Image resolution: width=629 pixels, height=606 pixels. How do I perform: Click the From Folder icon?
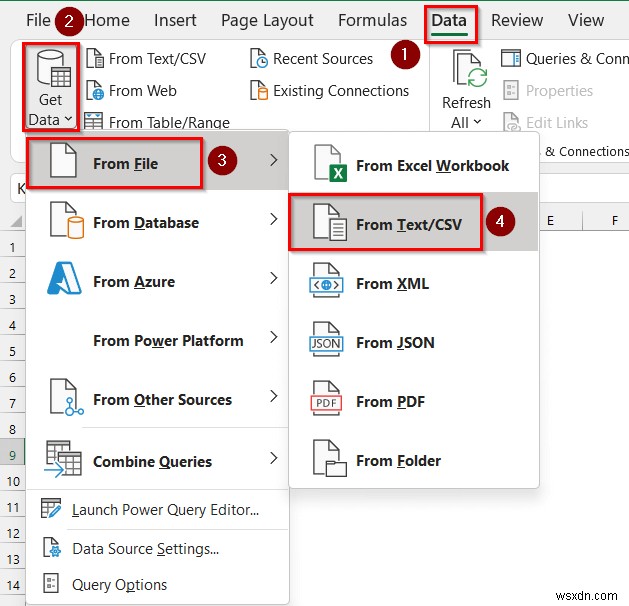point(330,458)
